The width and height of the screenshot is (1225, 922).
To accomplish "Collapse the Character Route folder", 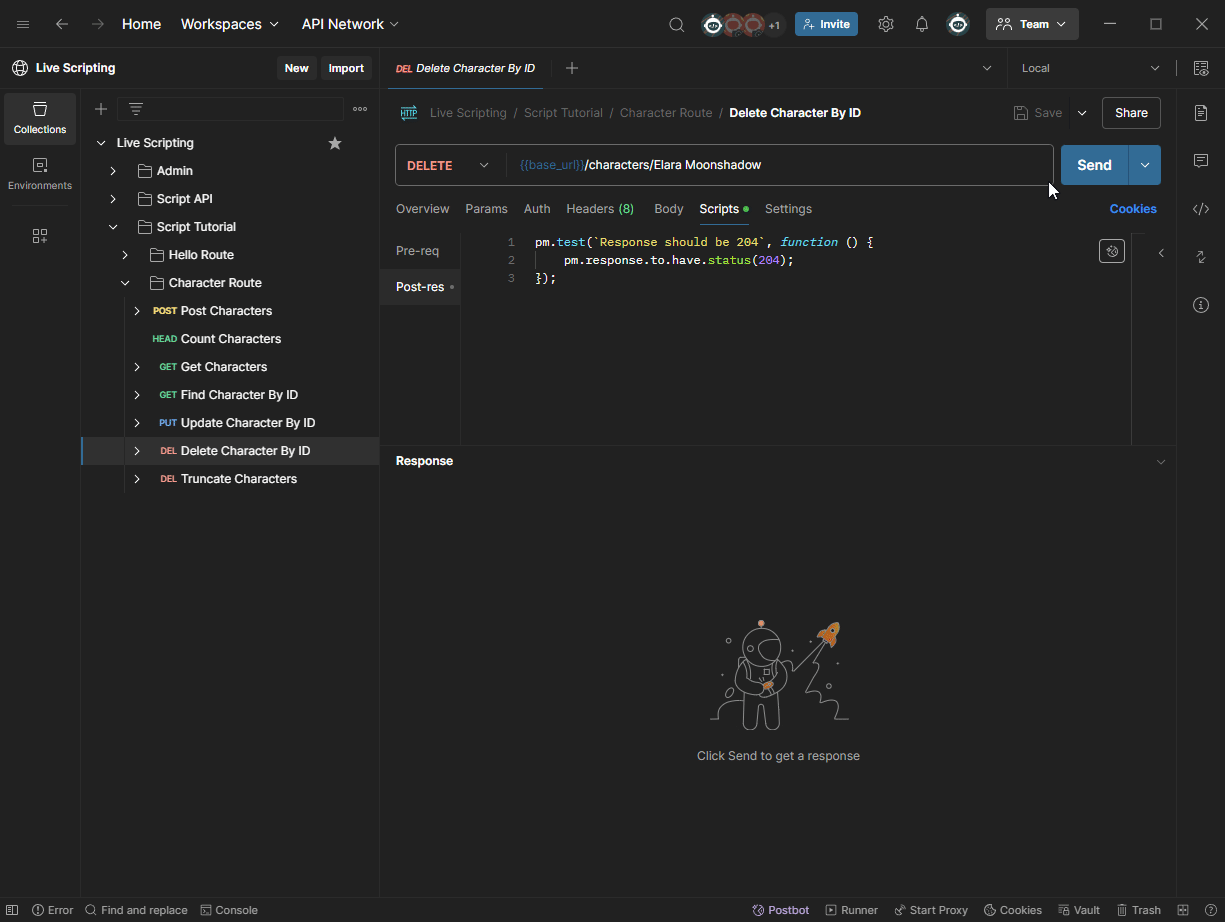I will [125, 283].
